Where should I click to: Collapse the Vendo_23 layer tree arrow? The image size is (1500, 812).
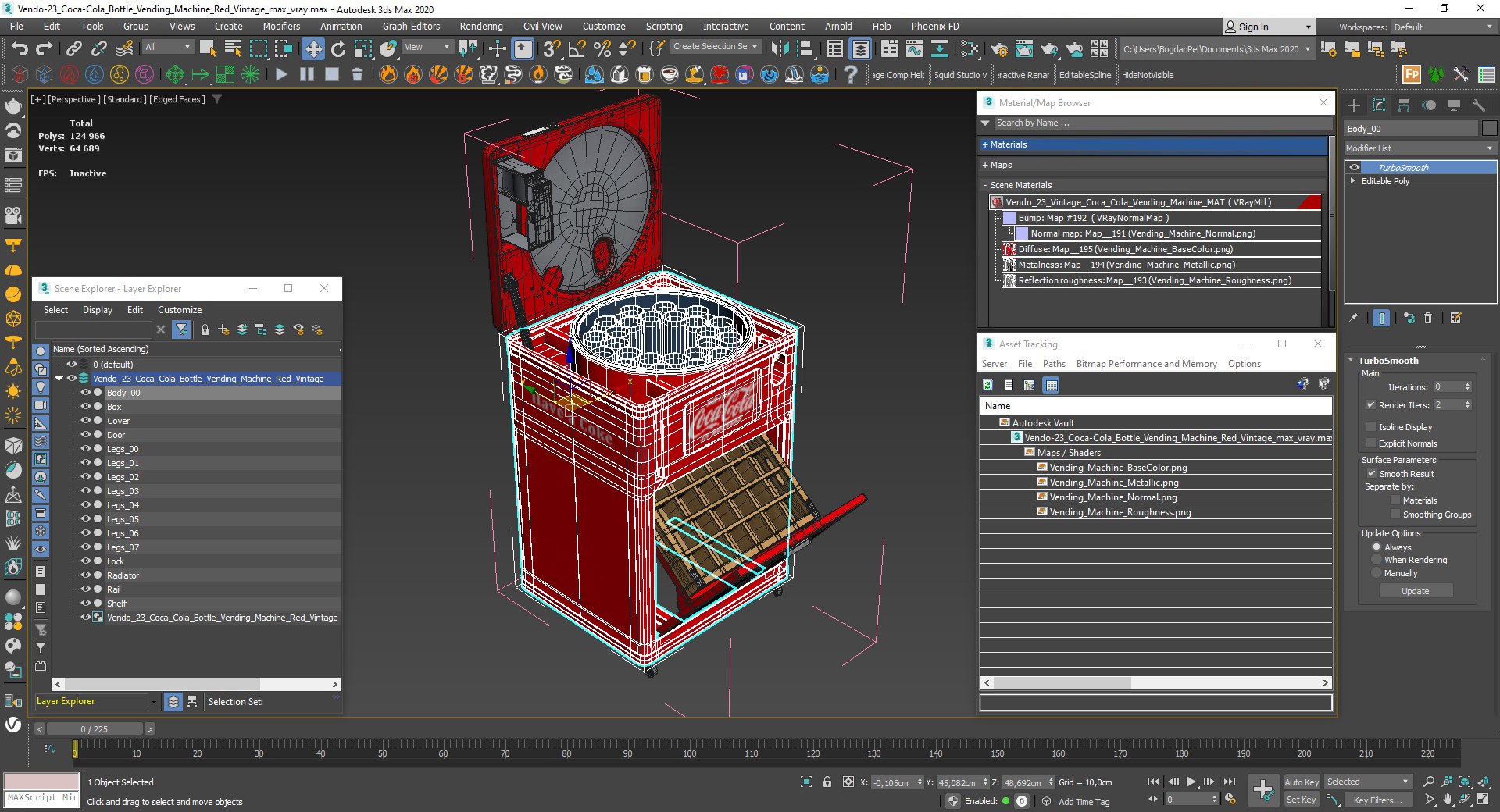pos(59,379)
